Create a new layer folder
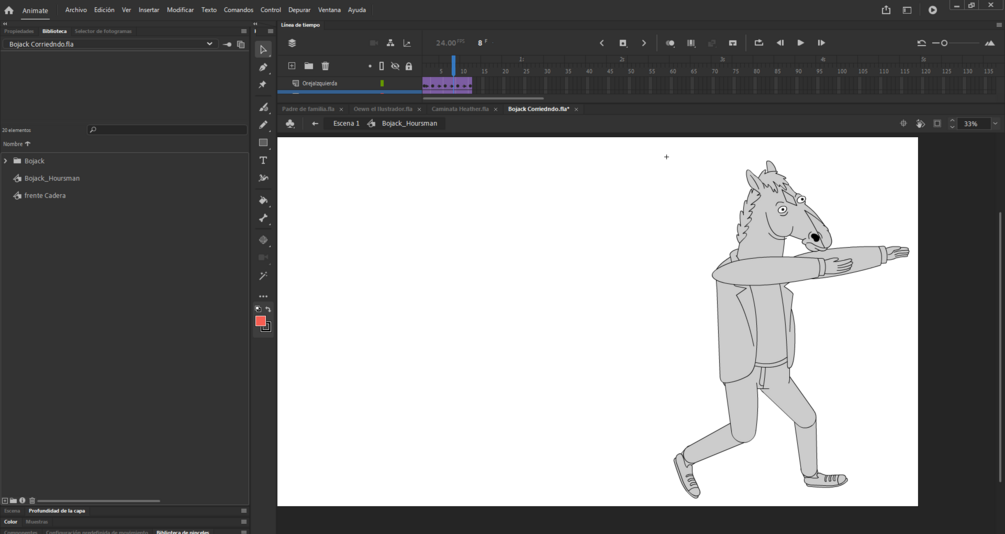Viewport: 1005px width, 534px height. point(308,66)
